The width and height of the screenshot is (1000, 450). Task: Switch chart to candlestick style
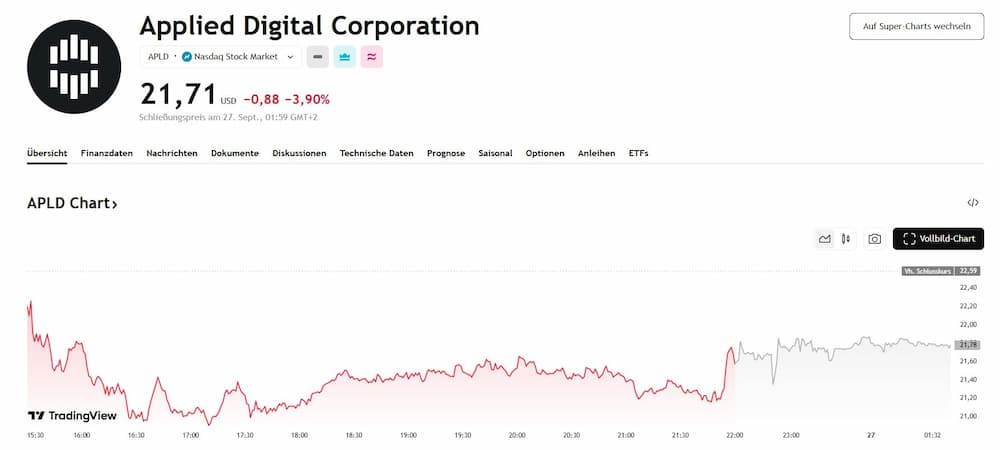pos(846,239)
